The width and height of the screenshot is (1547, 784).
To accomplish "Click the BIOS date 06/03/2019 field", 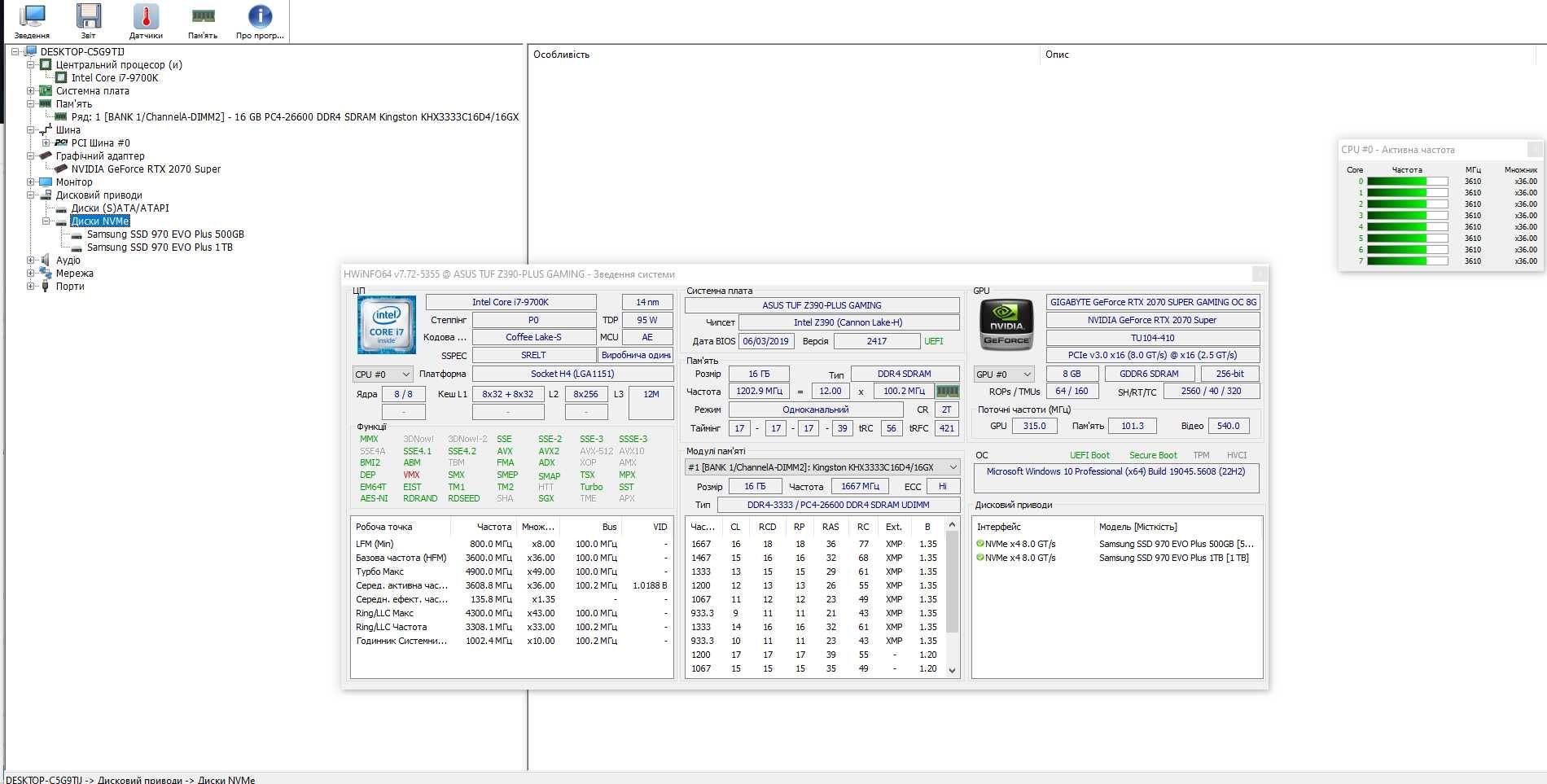I will click(x=765, y=341).
